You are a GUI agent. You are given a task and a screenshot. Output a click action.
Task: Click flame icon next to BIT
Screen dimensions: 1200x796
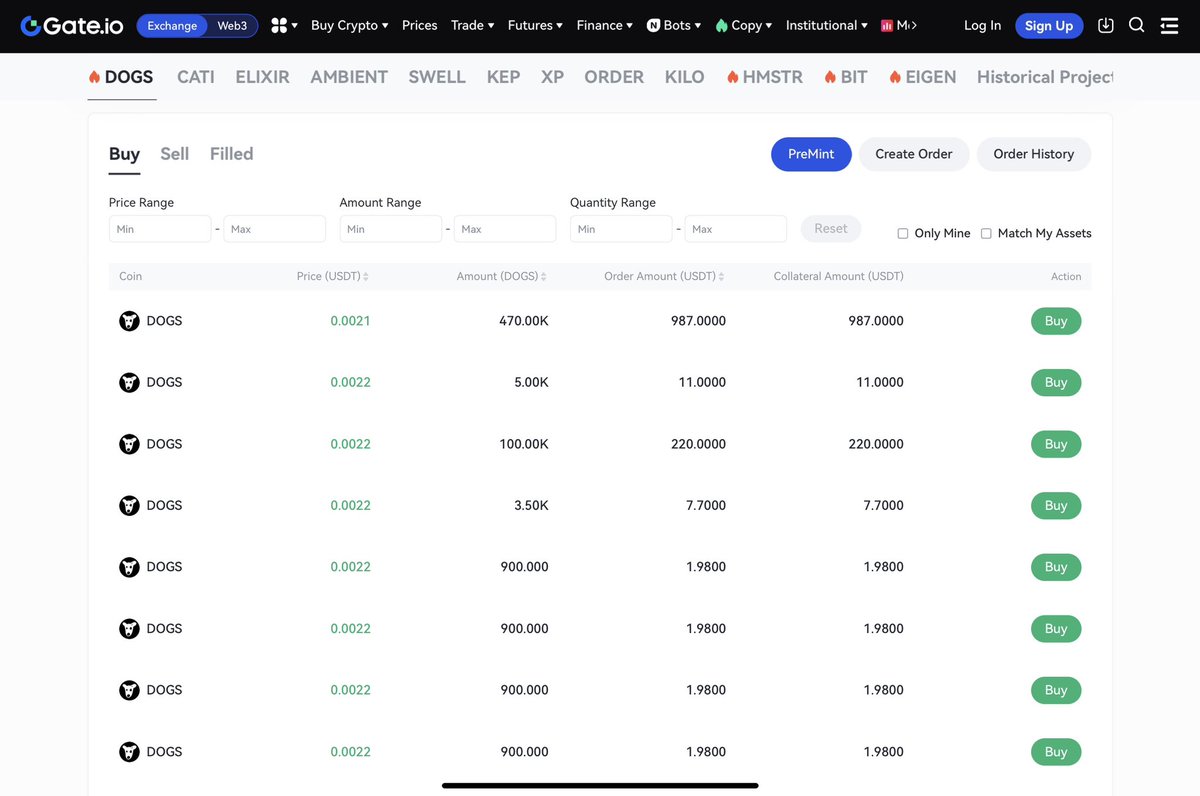tap(830, 77)
